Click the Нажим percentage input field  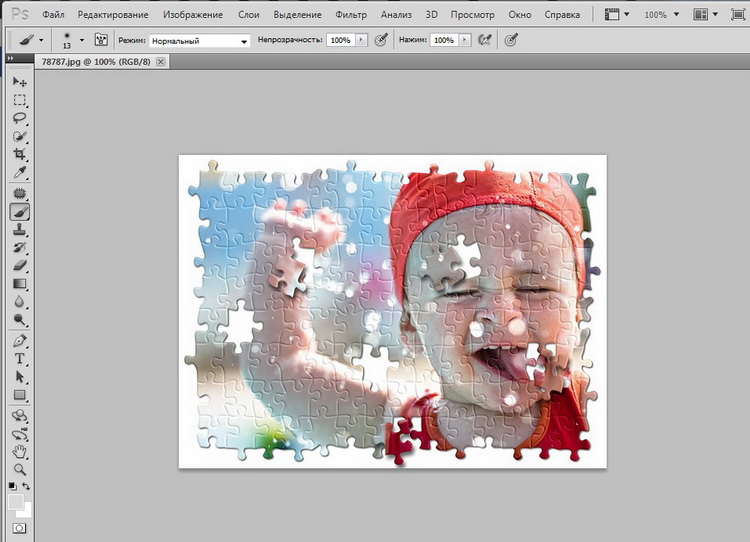(443, 41)
